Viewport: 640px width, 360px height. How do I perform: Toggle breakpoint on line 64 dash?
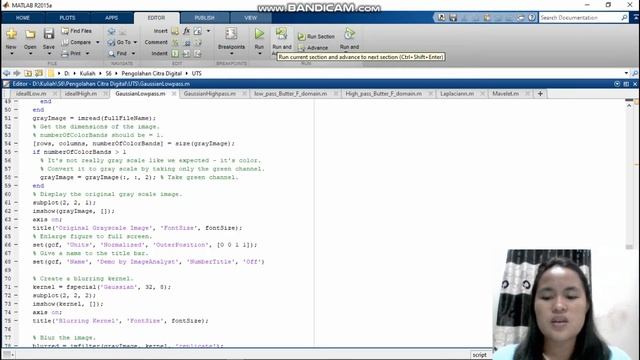(16, 228)
